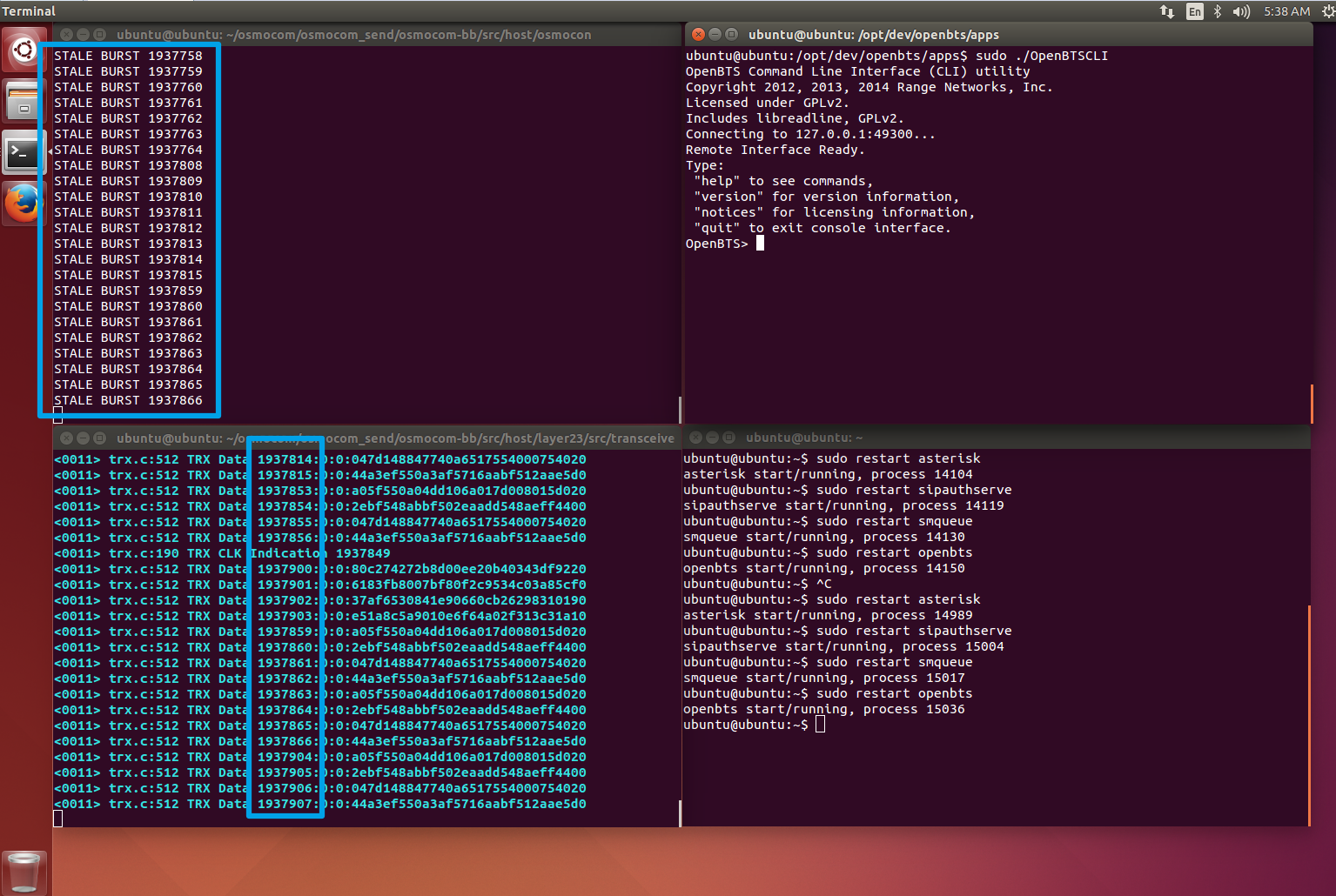1336x896 pixels.
Task: Click 'openbts start/running, process 15036' line
Action: click(x=823, y=709)
